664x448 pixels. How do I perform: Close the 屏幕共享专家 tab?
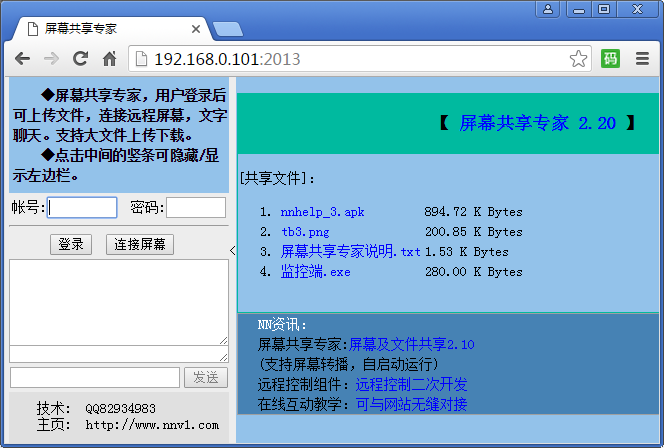point(196,29)
